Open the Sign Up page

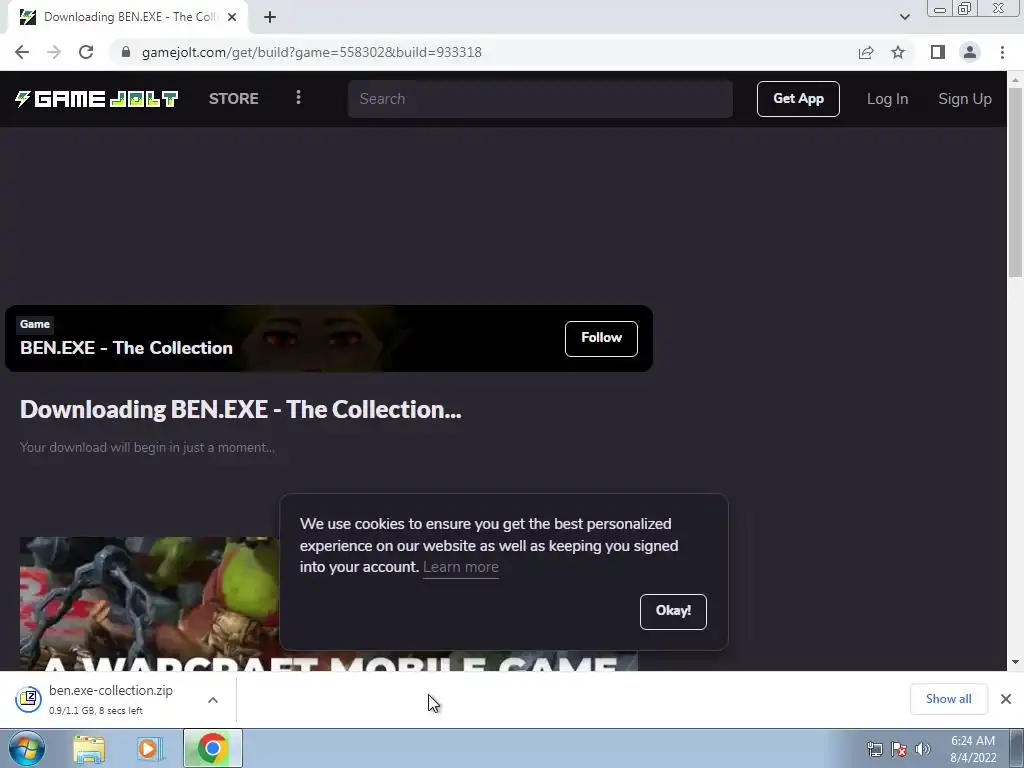965,99
